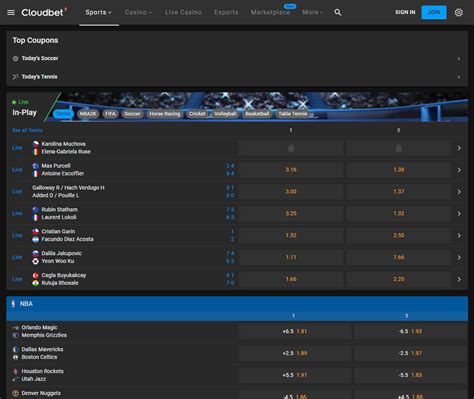474x399 pixels.
Task: Select the NBA2K in-play tab
Action: 88,114
